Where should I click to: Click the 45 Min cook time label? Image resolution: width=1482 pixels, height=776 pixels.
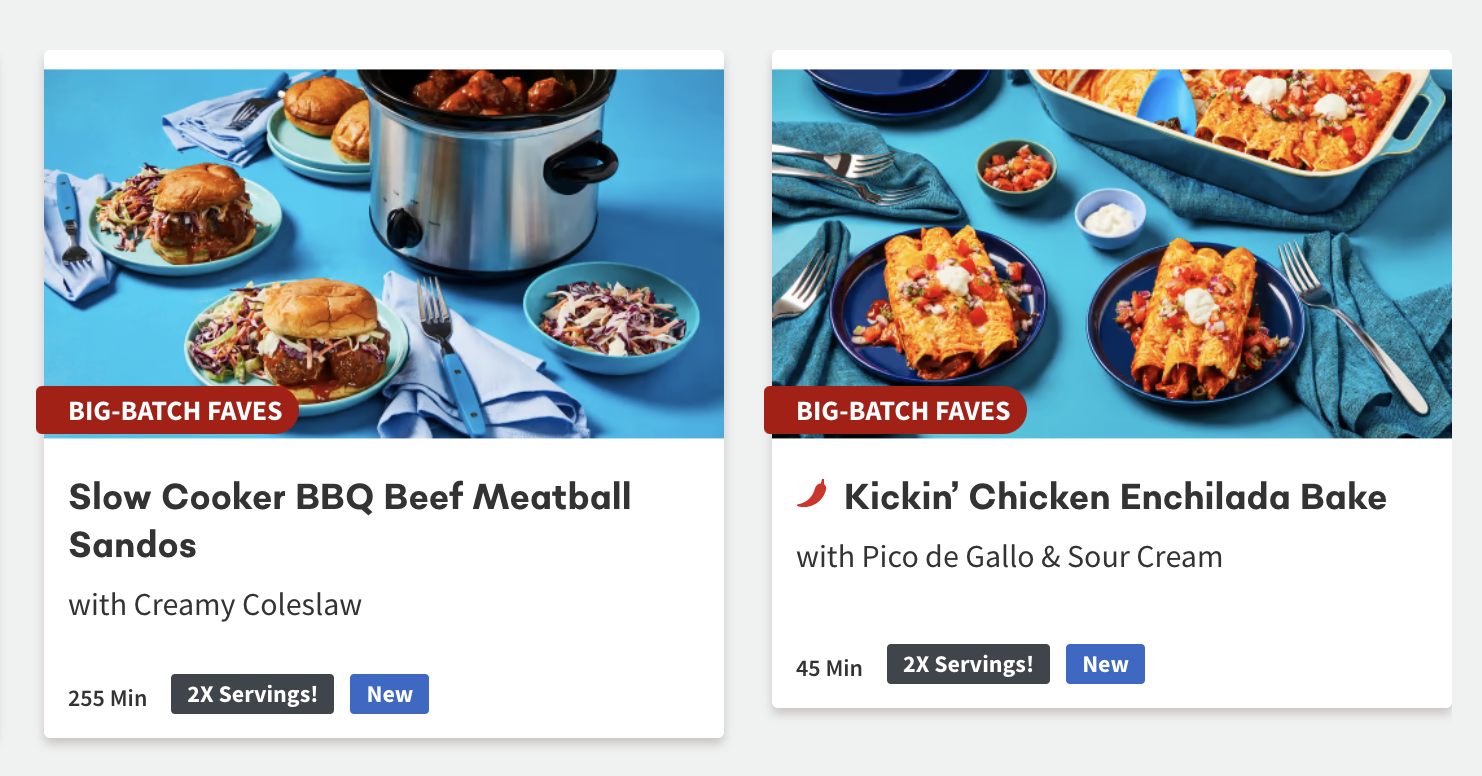coord(829,668)
